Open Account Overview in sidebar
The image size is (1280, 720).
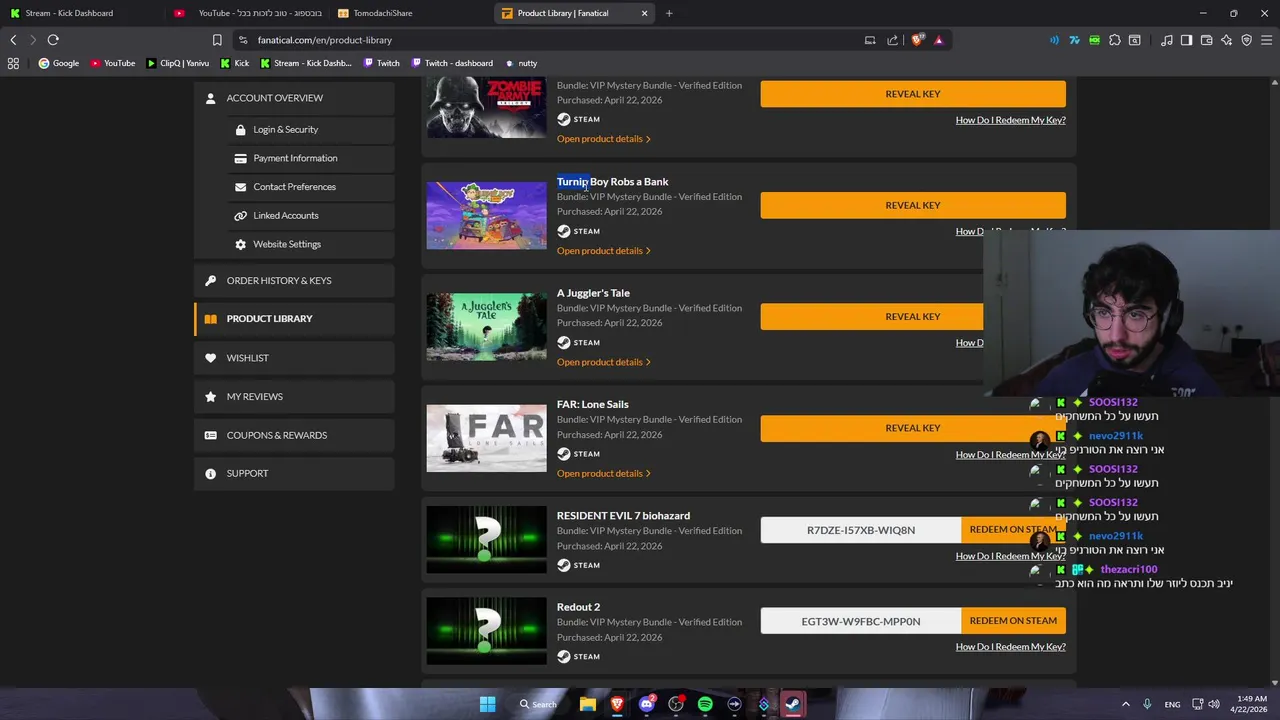[294, 98]
